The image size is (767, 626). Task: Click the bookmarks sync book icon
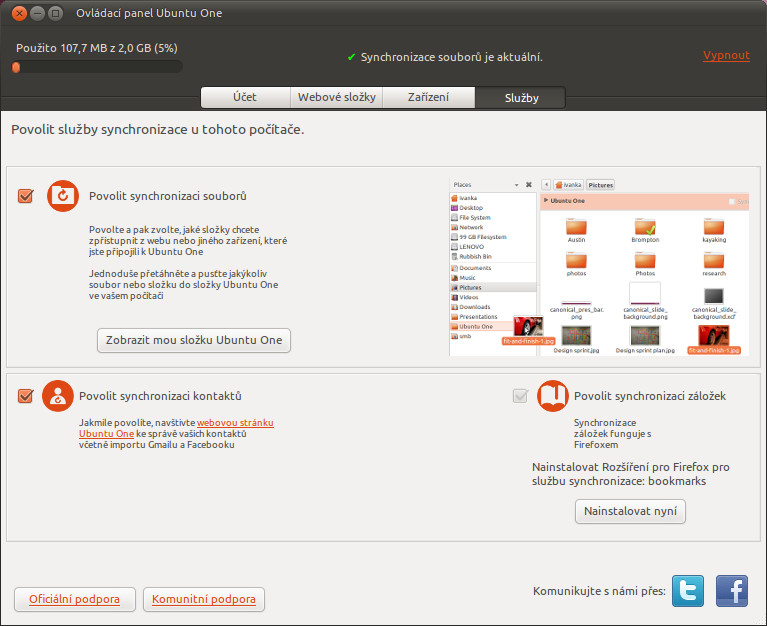(x=553, y=396)
